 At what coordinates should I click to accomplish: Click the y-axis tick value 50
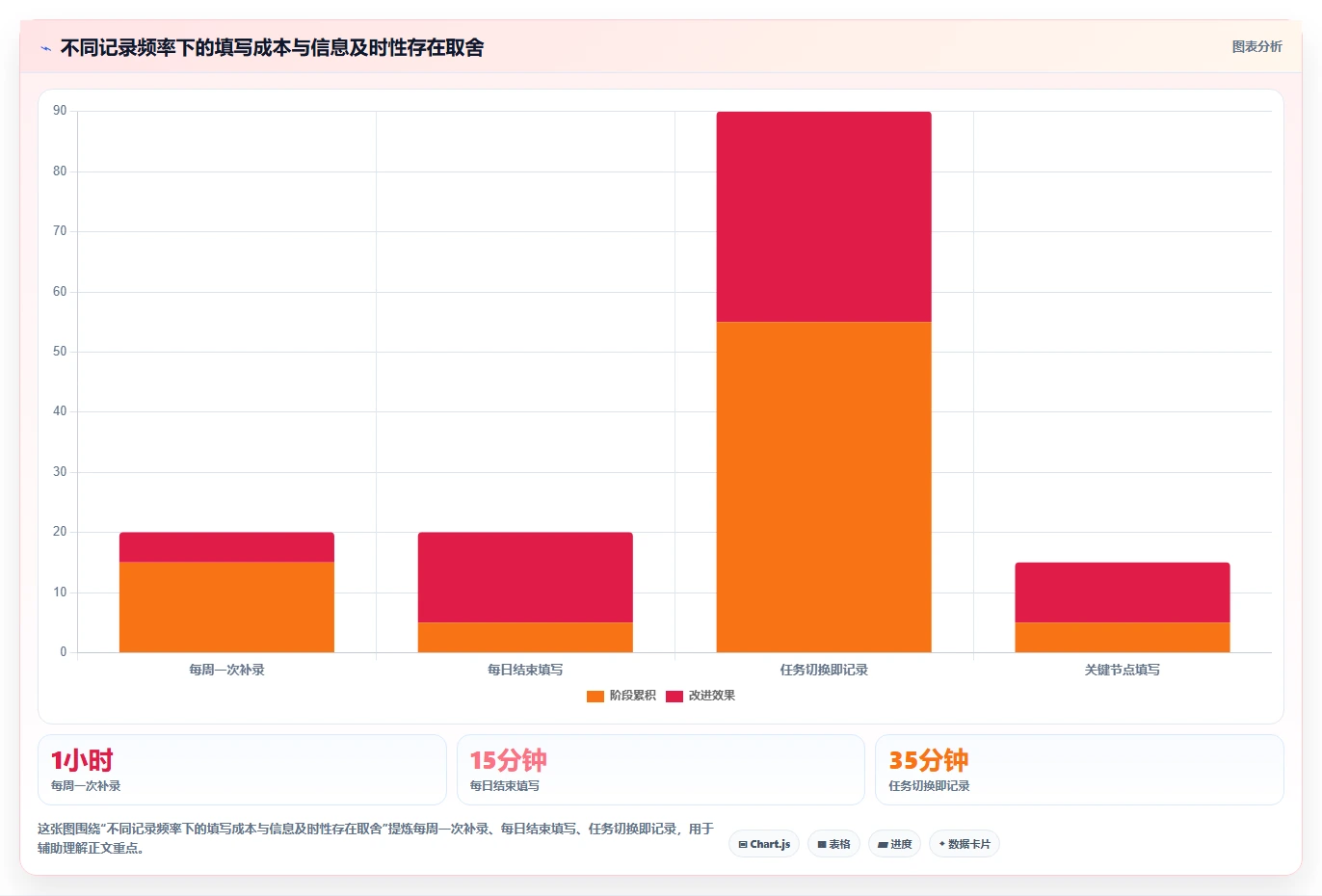[x=60, y=352]
